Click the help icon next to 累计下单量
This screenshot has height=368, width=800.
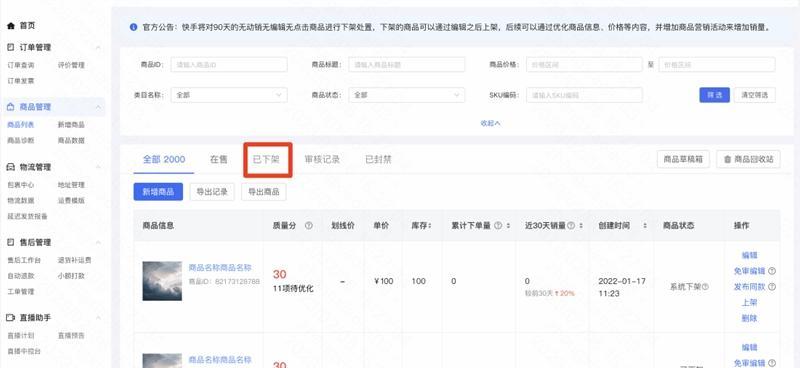point(498,226)
